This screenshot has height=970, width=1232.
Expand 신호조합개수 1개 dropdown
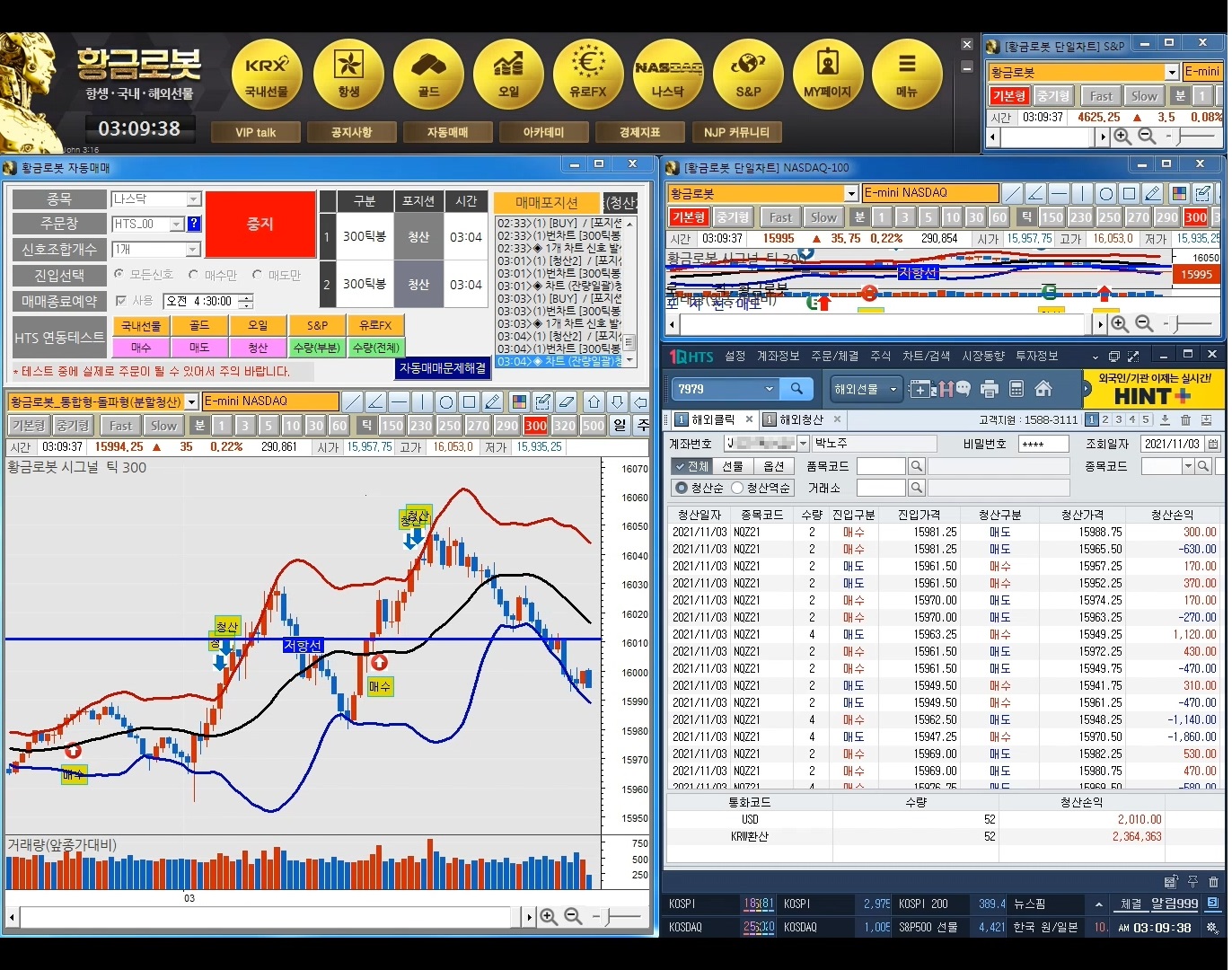(193, 249)
